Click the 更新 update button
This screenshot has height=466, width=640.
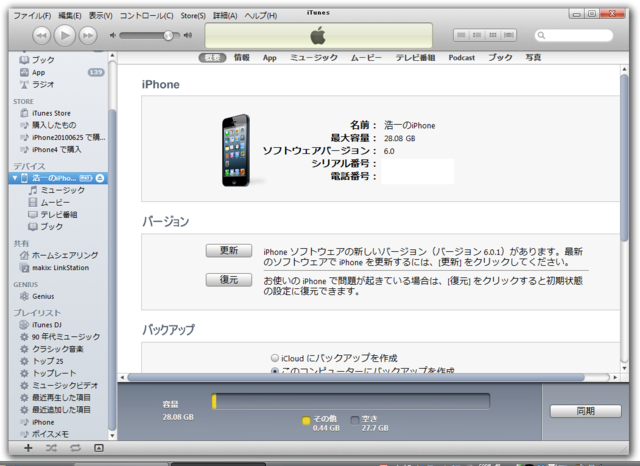pos(229,251)
